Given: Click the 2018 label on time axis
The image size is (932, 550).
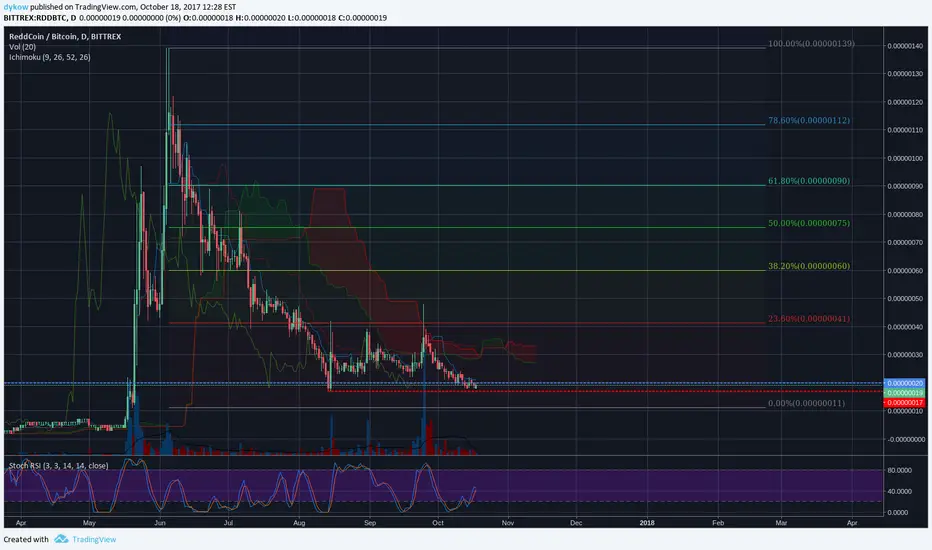Looking at the screenshot, I should point(647,523).
